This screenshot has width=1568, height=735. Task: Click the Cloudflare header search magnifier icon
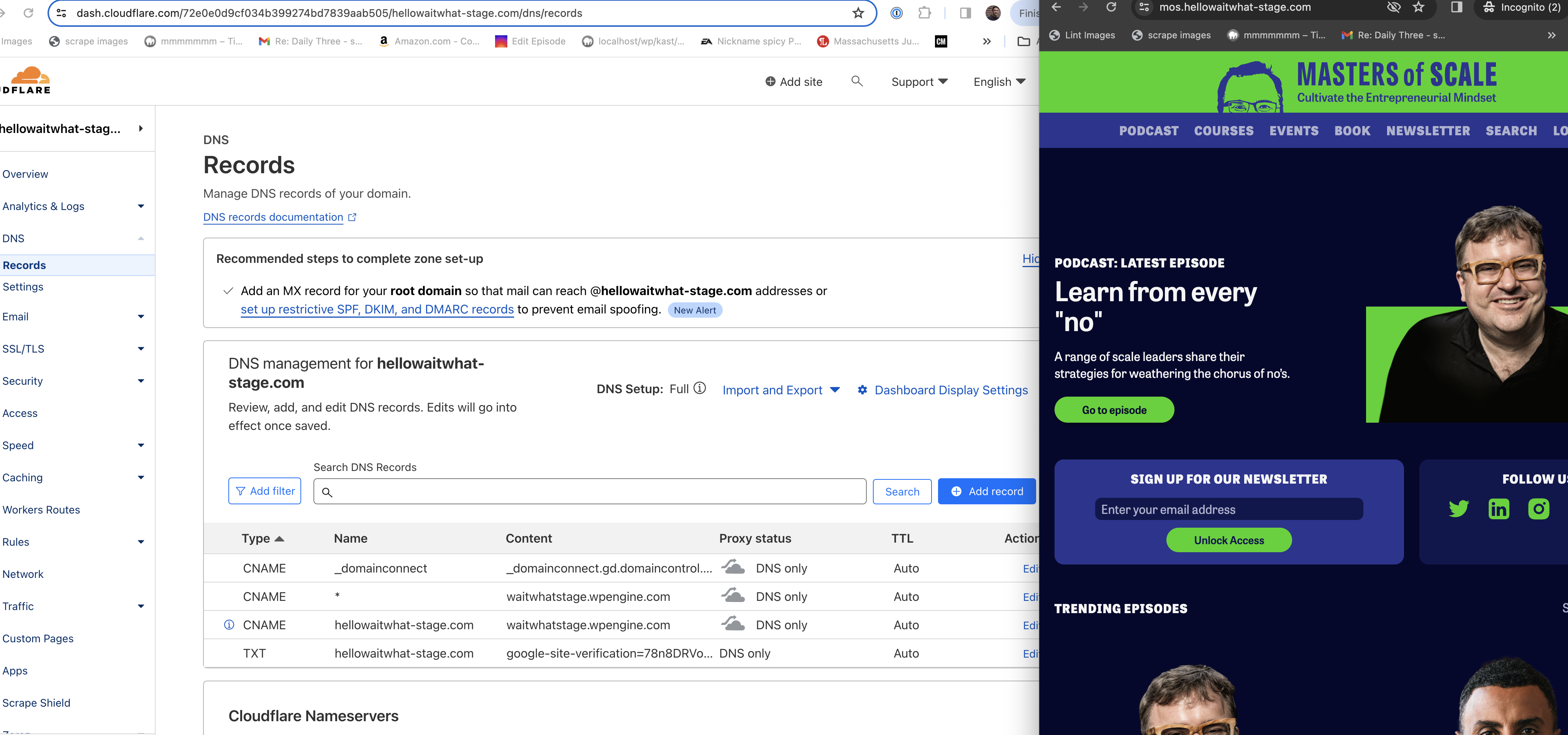856,81
